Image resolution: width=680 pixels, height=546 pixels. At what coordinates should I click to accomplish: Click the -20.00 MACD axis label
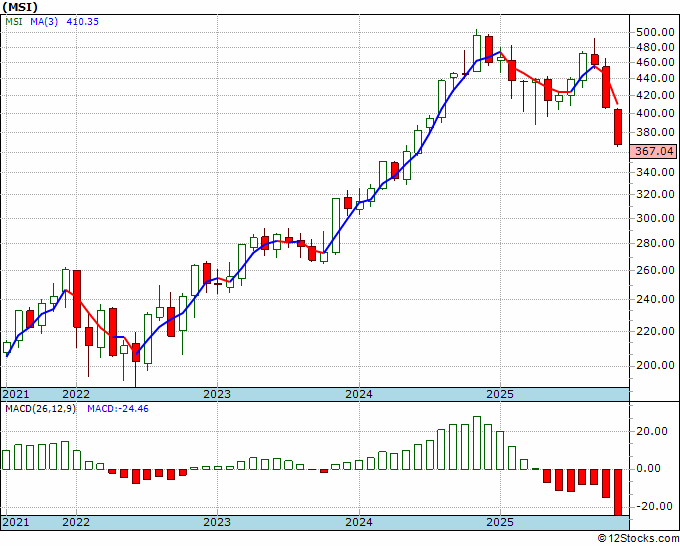coord(652,507)
